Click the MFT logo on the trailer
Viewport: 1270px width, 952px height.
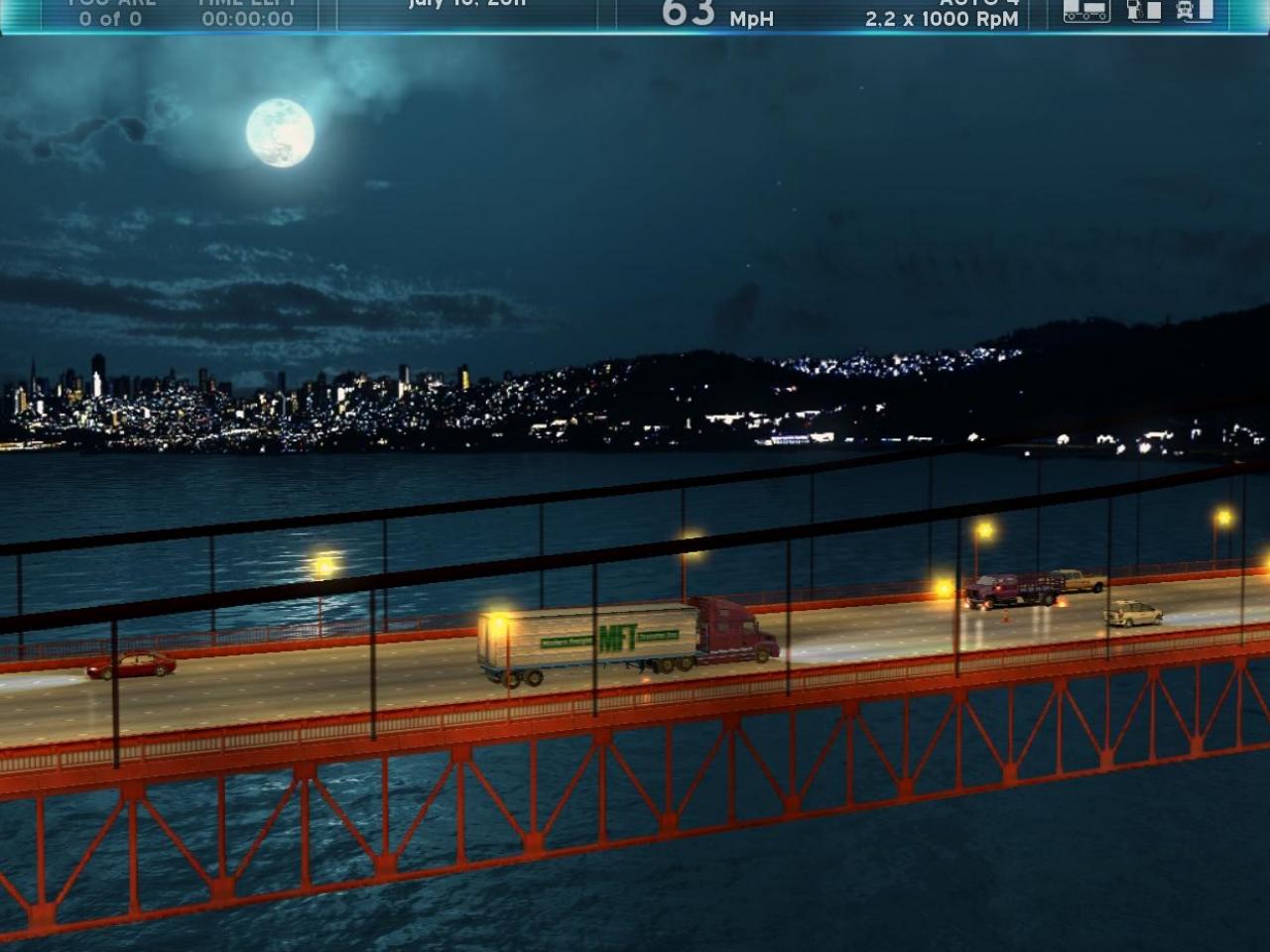[x=616, y=638]
